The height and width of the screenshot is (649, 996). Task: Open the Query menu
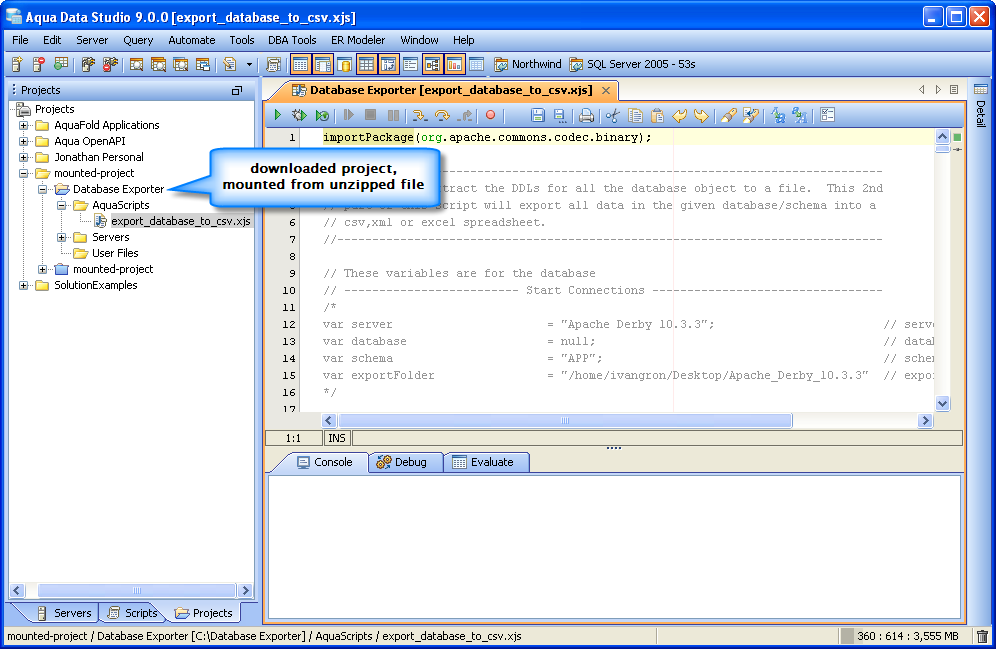(x=138, y=40)
